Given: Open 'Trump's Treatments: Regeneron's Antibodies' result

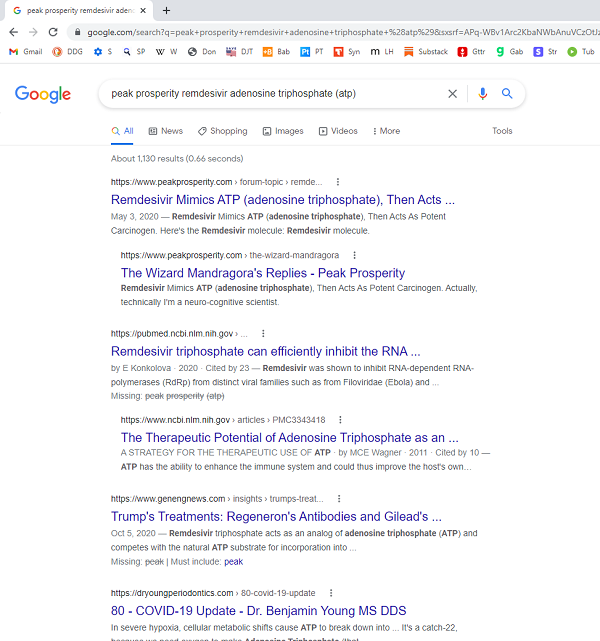Looking at the screenshot, I should pyautogui.click(x=276, y=517).
